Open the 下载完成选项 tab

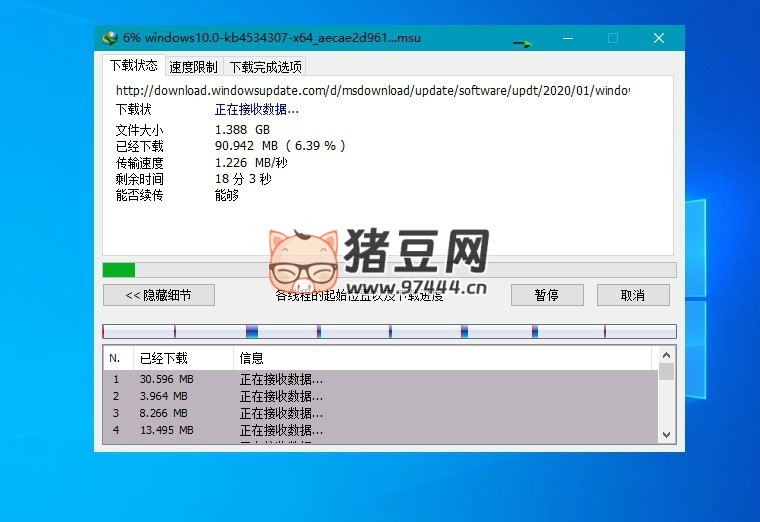[x=264, y=67]
